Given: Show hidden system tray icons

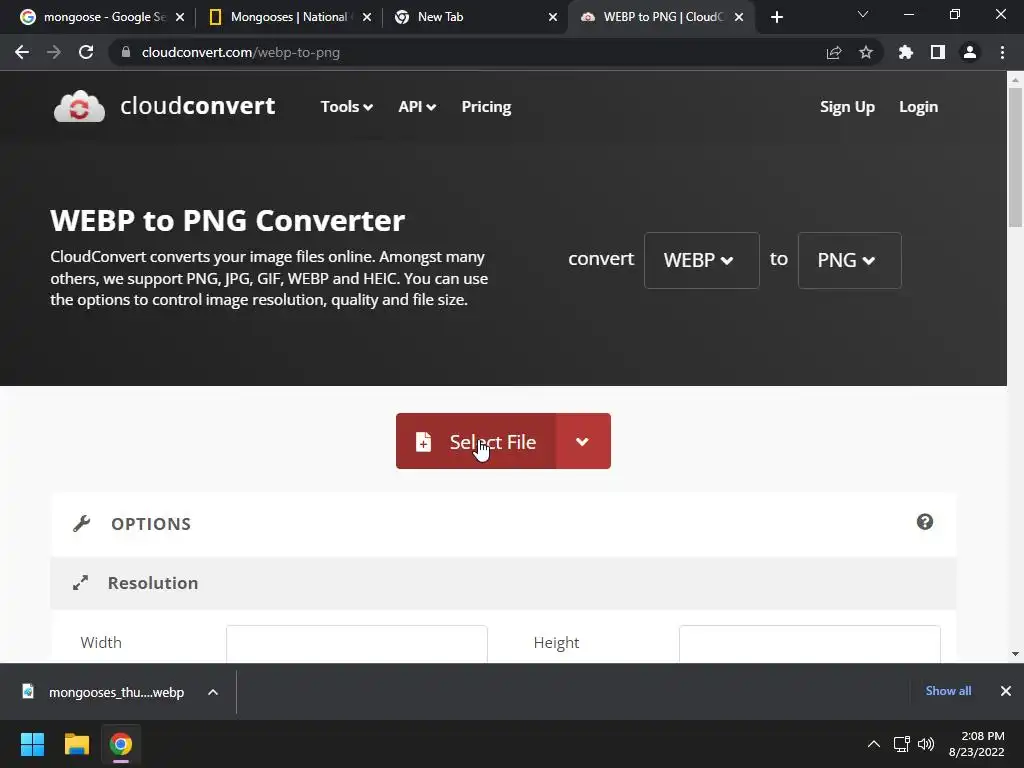Looking at the screenshot, I should (x=874, y=744).
